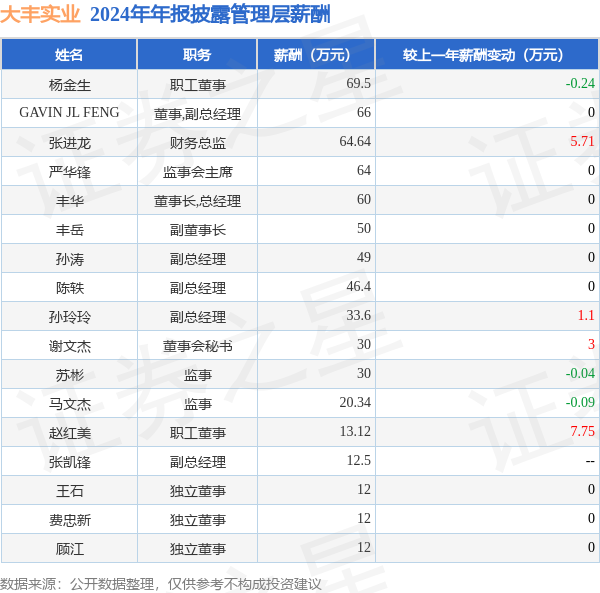Viewport: 600px width, 593px height.
Task: Click the 2024年年报披露管理层薪酬 title
Action: click(x=210, y=15)
